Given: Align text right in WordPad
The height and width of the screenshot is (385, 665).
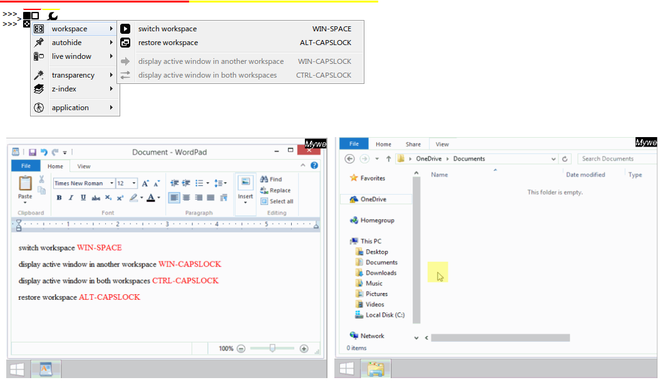Looking at the screenshot, I should tap(198, 198).
